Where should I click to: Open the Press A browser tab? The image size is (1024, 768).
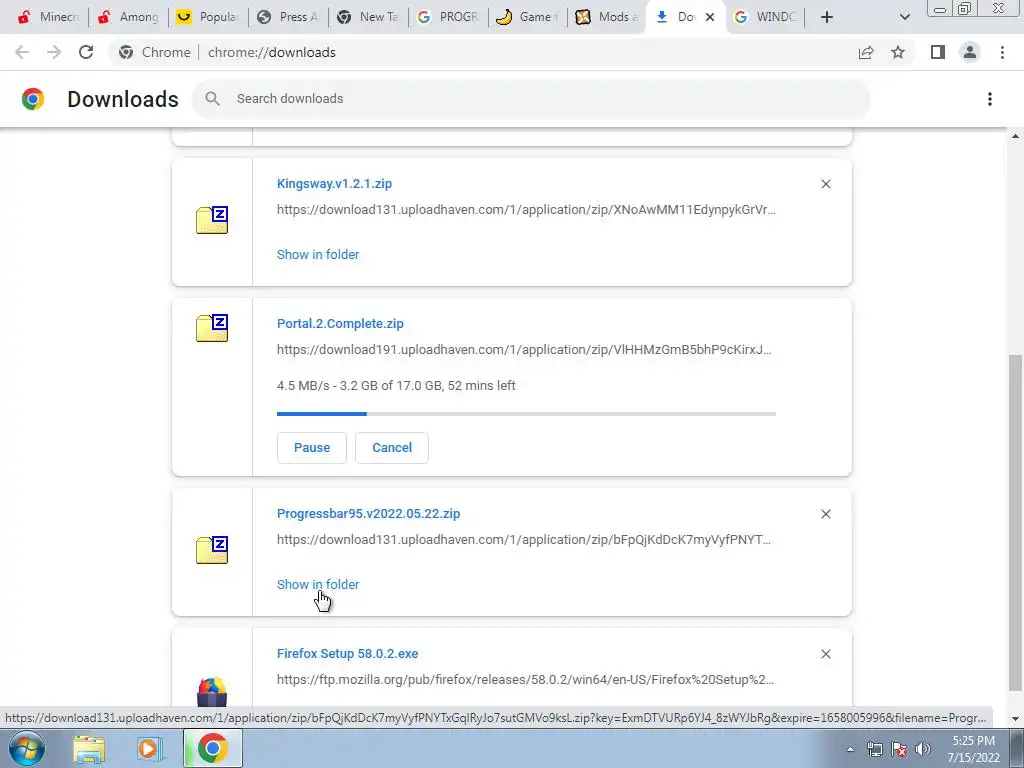point(289,17)
